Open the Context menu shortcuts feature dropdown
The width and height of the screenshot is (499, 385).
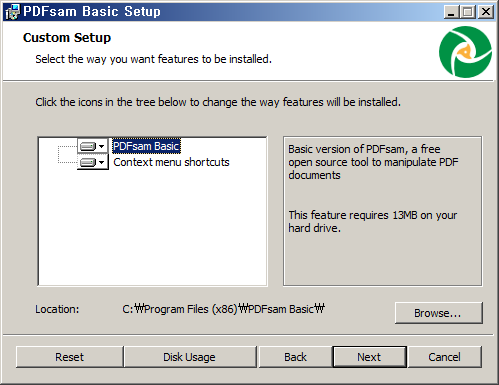point(93,162)
